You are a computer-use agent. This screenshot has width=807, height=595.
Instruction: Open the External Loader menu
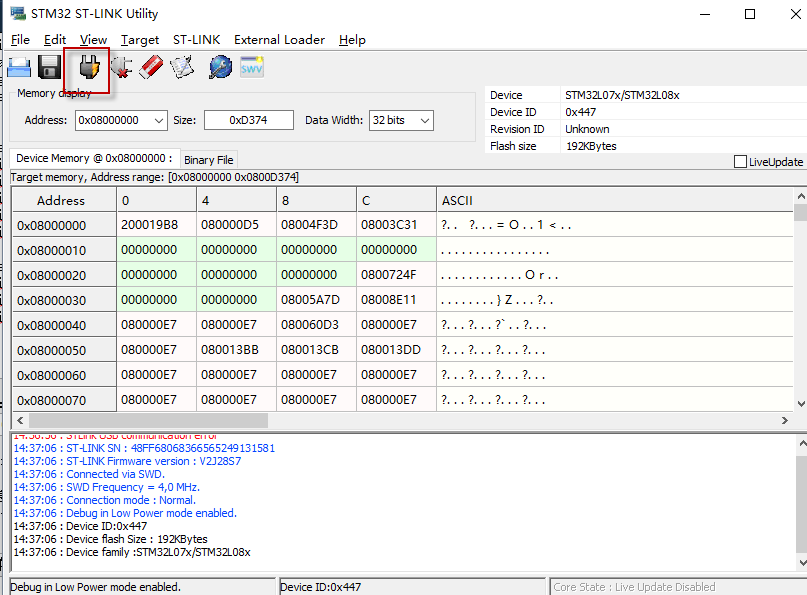(279, 40)
